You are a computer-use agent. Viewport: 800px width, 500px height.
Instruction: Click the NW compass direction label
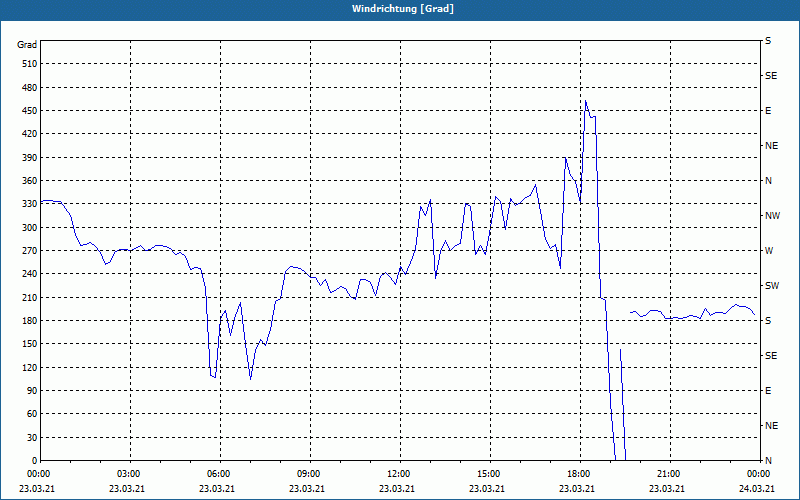click(772, 216)
